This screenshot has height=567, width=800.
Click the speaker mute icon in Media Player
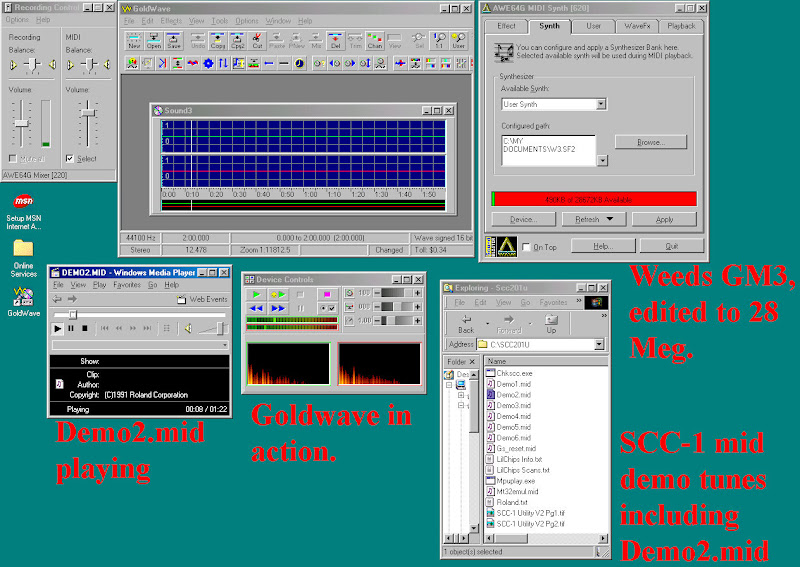coord(188,329)
